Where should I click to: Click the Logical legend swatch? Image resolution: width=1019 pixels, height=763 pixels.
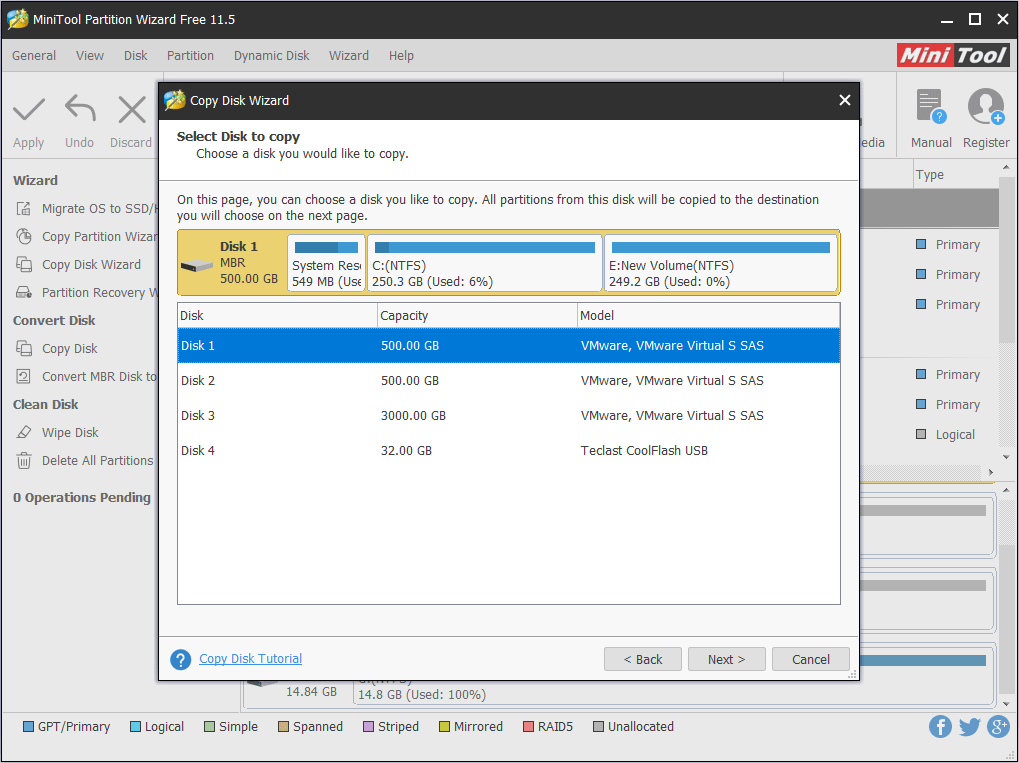click(135, 727)
